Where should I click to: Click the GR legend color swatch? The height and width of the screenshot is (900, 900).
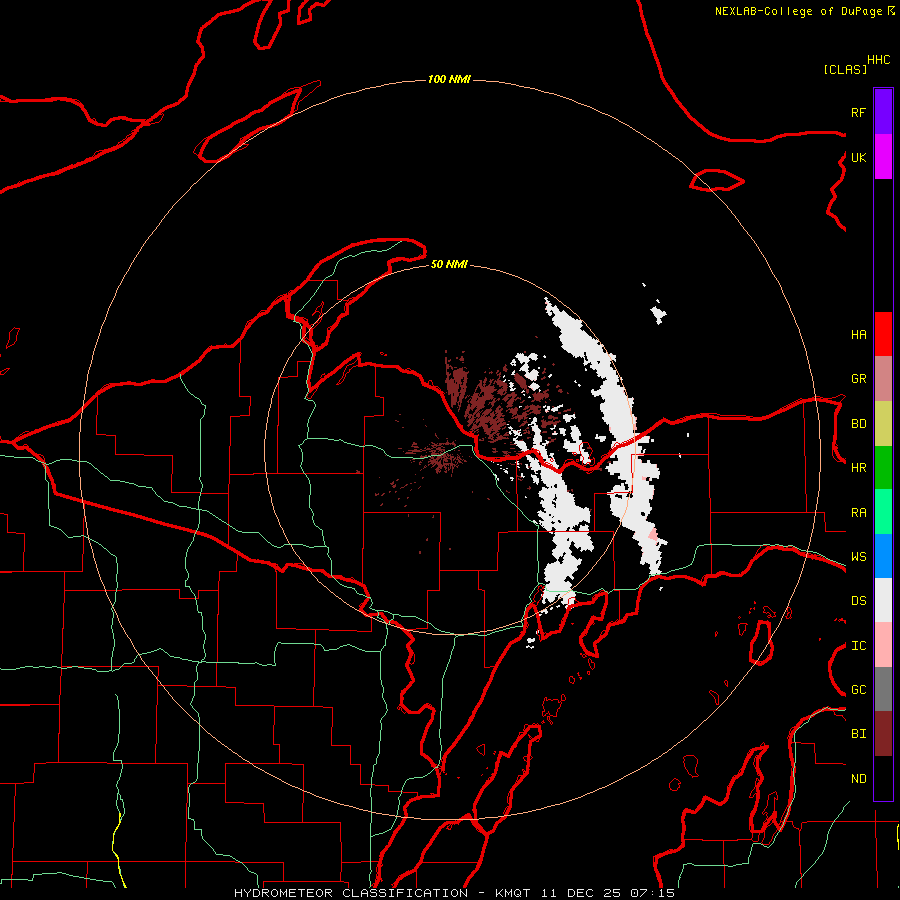click(x=883, y=379)
